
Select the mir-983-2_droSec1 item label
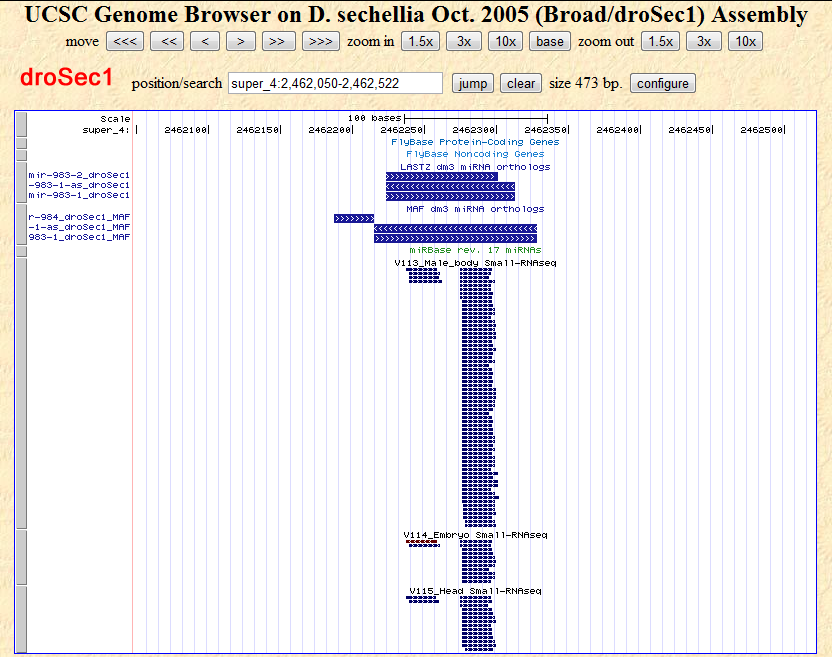pos(79,175)
